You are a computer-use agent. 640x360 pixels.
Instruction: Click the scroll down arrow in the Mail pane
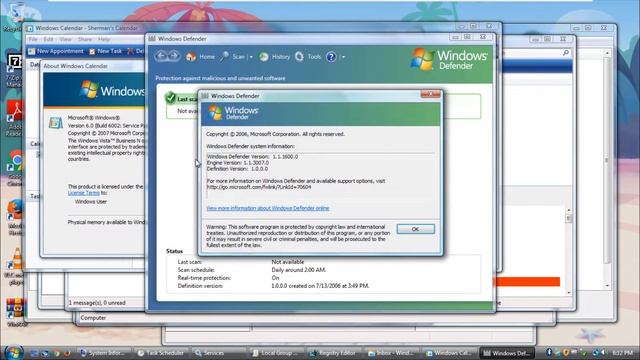pyautogui.click(x=569, y=293)
